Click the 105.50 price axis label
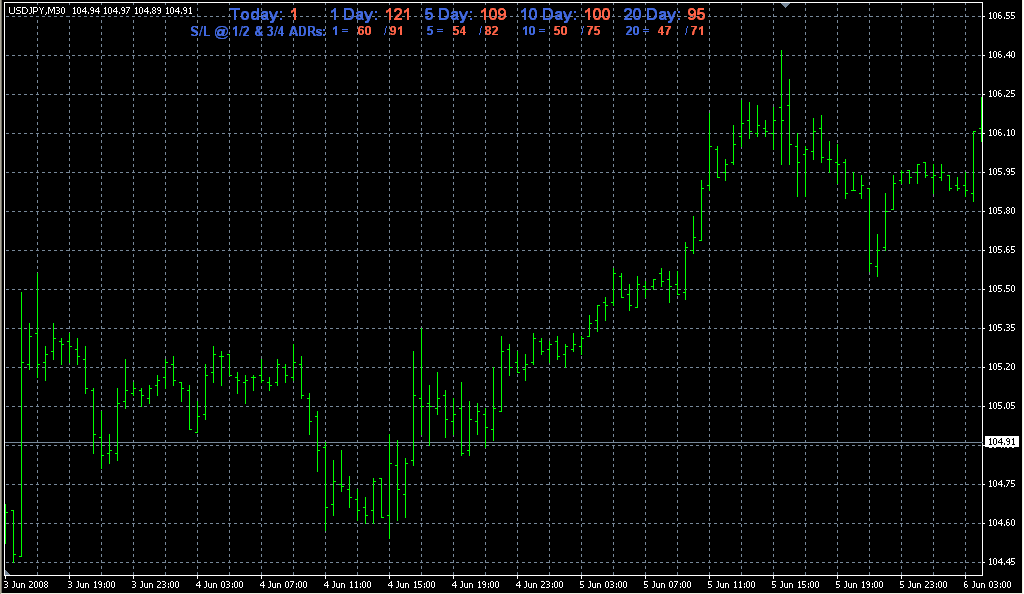This screenshot has height=594, width=1024. tap(1001, 289)
